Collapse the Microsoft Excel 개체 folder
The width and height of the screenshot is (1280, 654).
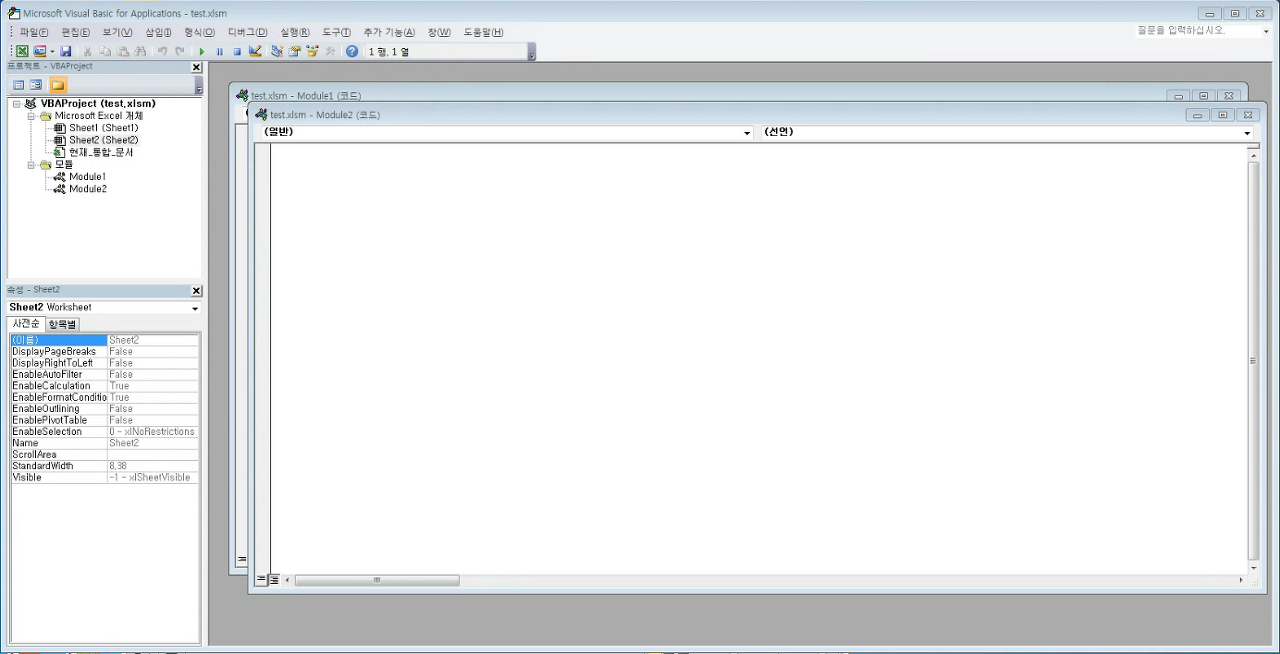31,116
